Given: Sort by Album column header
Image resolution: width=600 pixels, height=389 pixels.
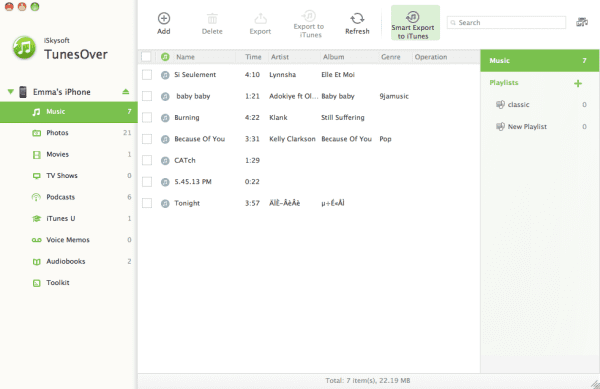Looking at the screenshot, I should pos(333,57).
